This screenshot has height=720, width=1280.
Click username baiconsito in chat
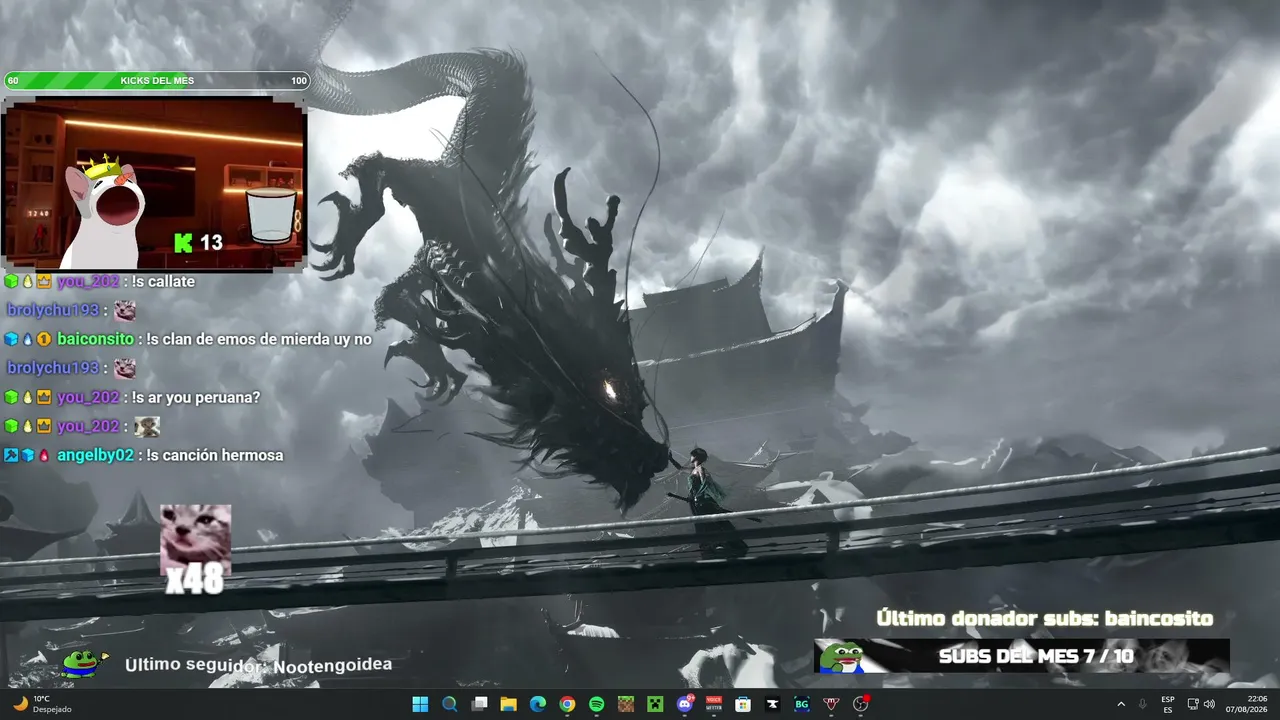coord(95,339)
